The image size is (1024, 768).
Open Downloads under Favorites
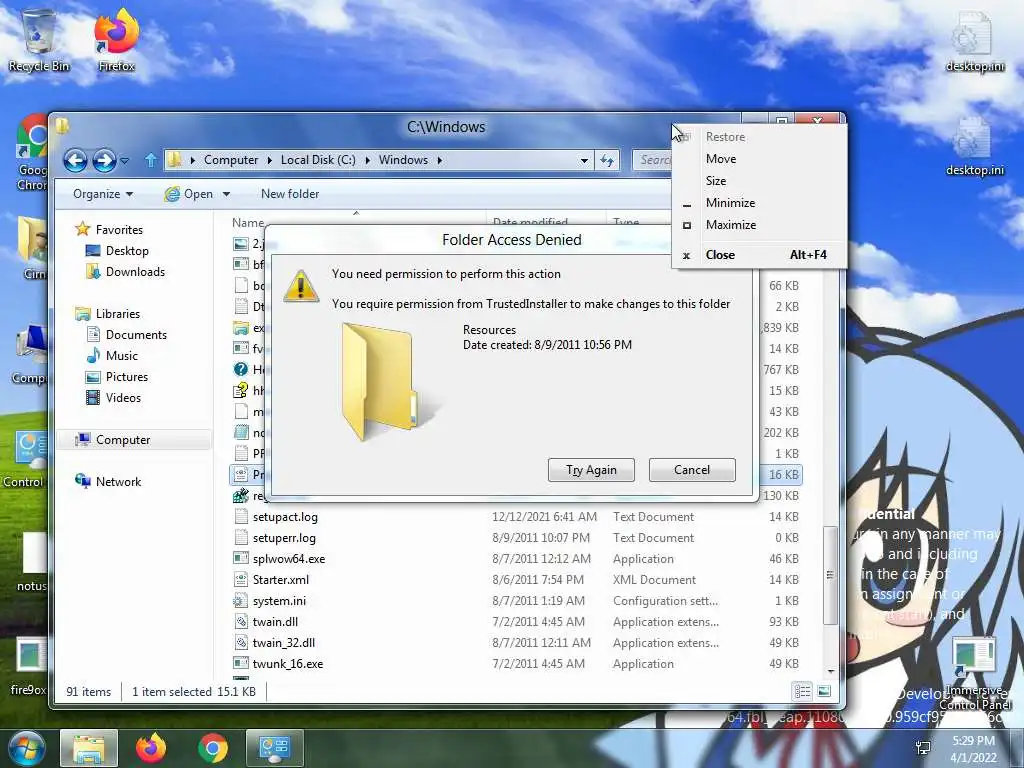pos(125,272)
